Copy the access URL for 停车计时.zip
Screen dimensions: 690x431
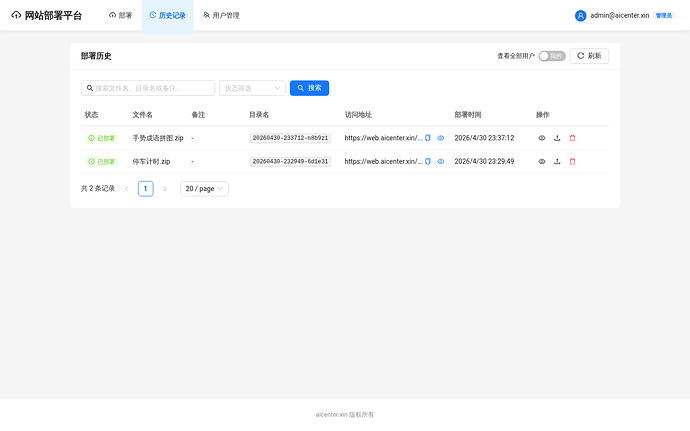point(427,162)
